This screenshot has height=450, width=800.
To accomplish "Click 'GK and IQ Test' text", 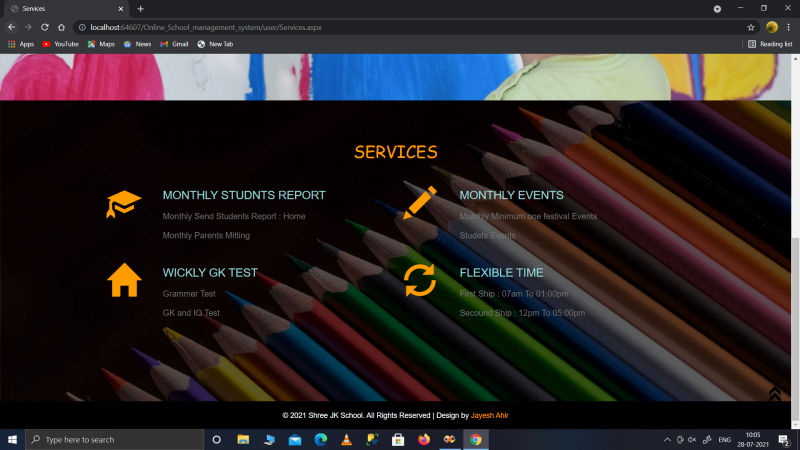I will tap(191, 313).
